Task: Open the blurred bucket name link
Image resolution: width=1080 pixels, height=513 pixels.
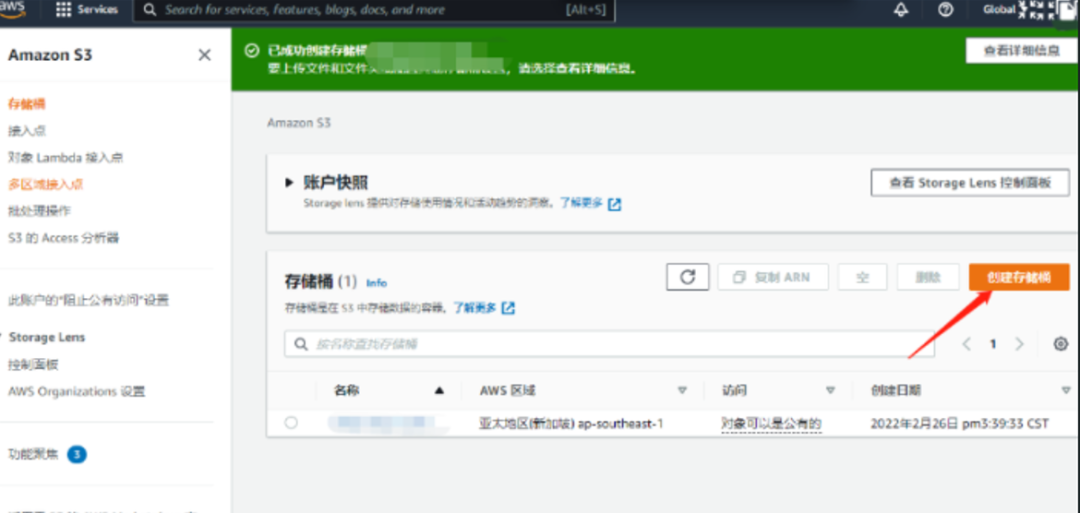Action: click(386, 423)
